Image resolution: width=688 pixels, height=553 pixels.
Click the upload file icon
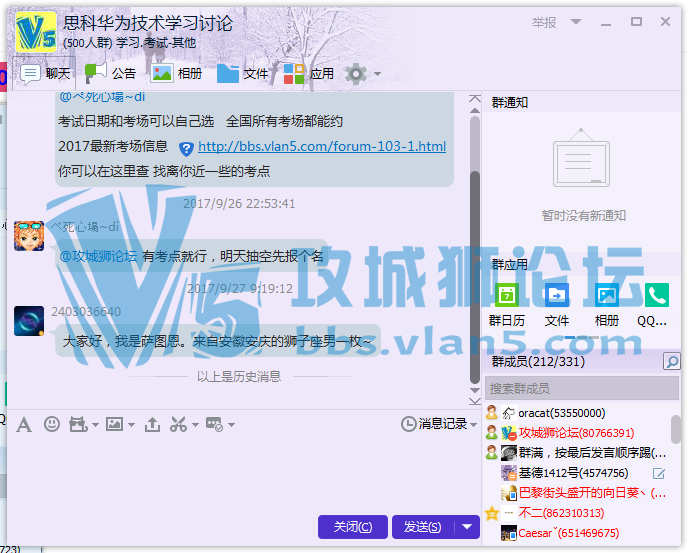click(152, 424)
